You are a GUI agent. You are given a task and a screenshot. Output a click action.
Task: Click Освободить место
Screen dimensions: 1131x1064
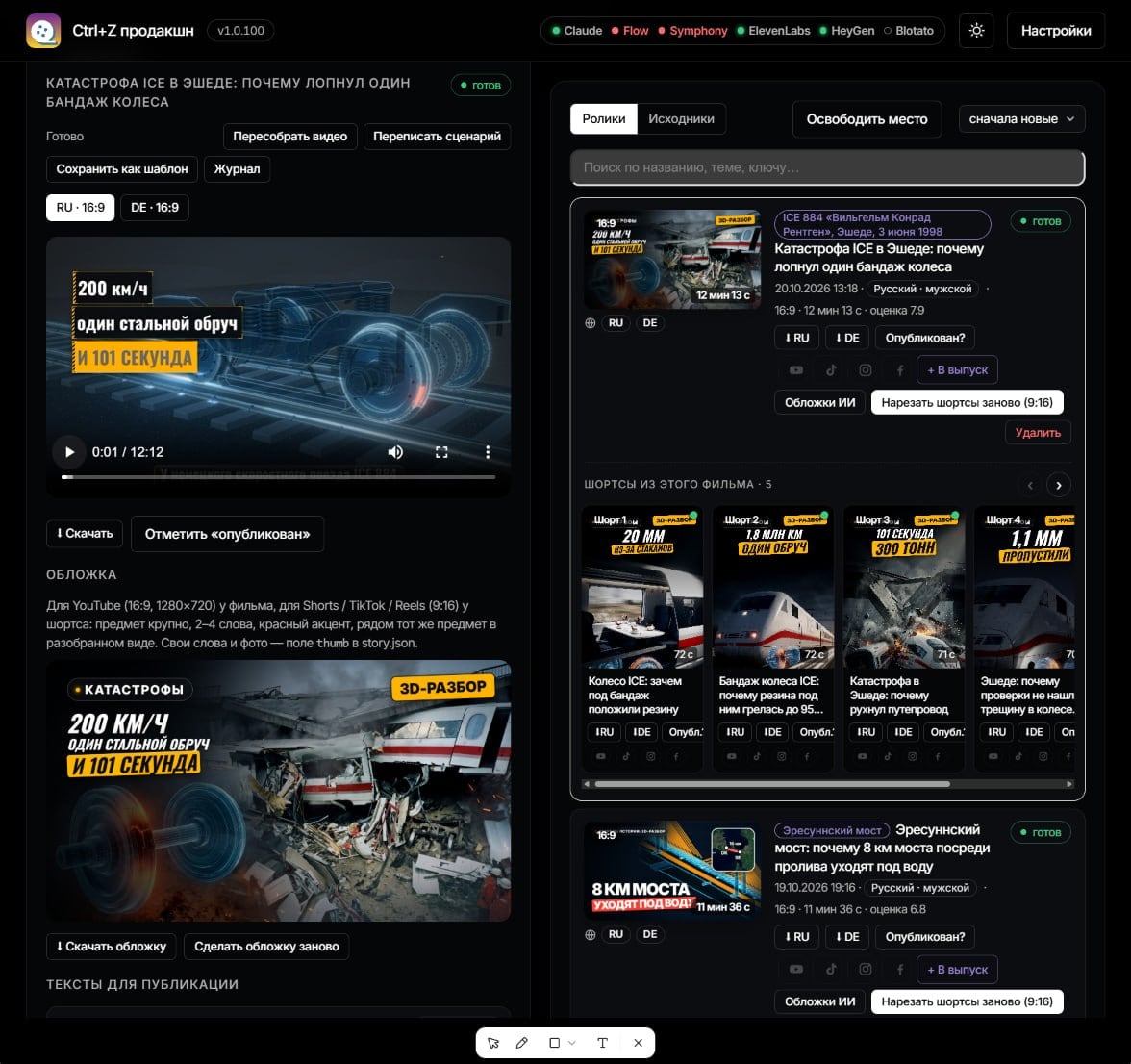[x=867, y=119]
